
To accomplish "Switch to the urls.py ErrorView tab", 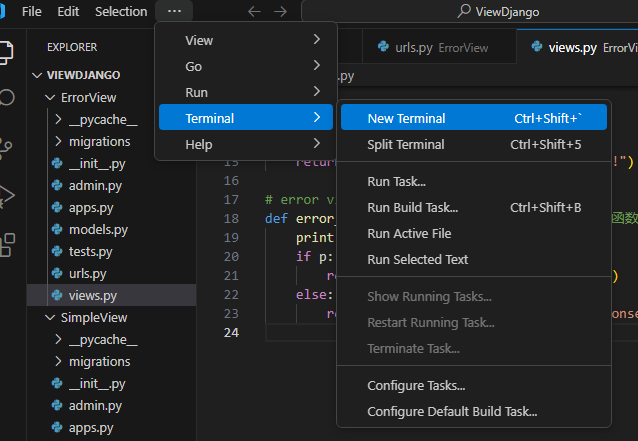I will tap(439, 47).
